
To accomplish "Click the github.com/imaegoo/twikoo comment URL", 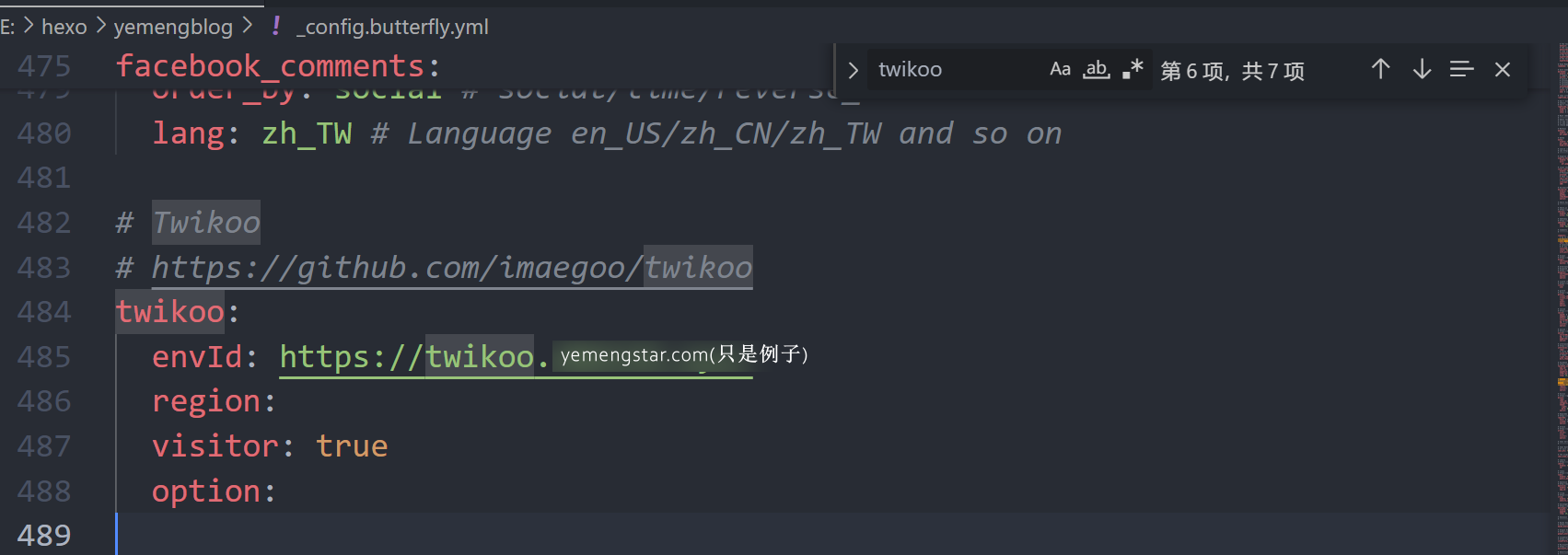I will pyautogui.click(x=451, y=267).
